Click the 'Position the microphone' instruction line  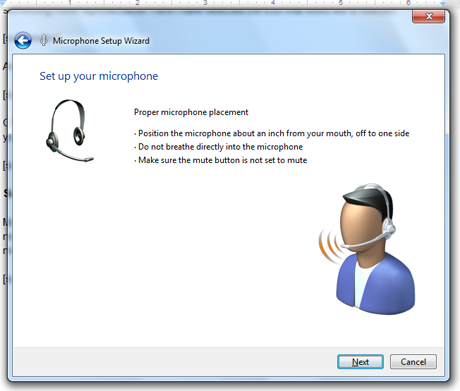tap(272, 133)
